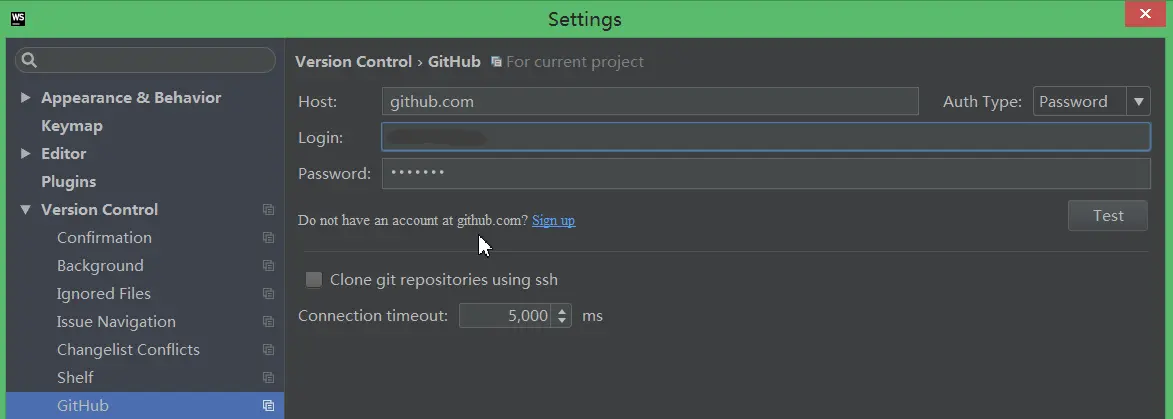Click the 'For current project' icon in breadcrumb
The height and width of the screenshot is (419, 1173).
(496, 62)
